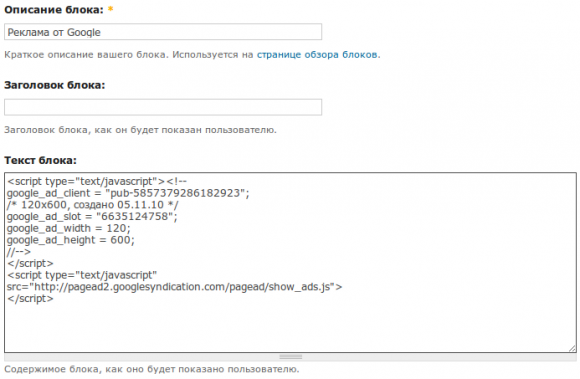Click the show_ads.js src URL line
This screenshot has width=580, height=379.
click(x=174, y=287)
